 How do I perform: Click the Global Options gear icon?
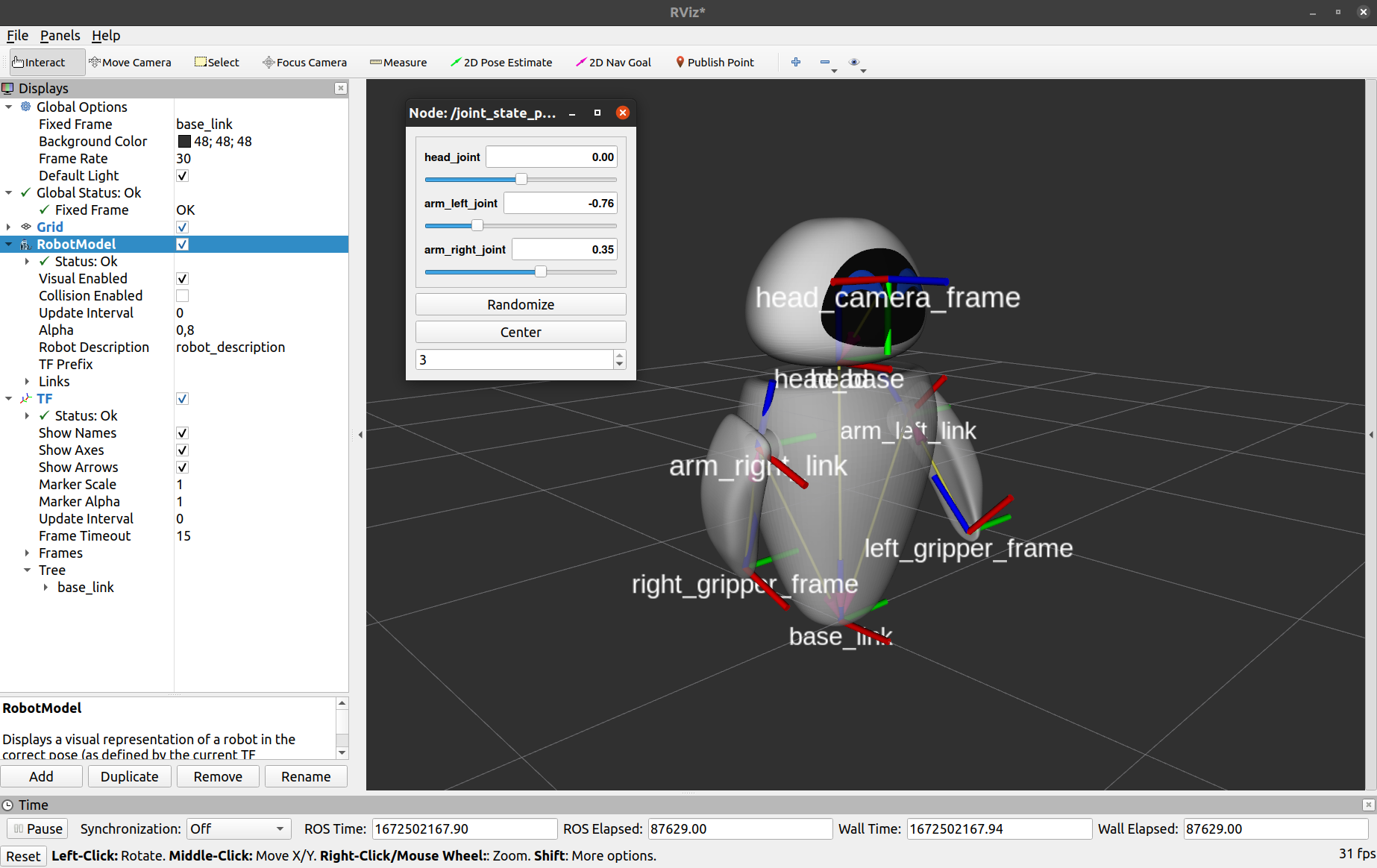pyautogui.click(x=26, y=107)
